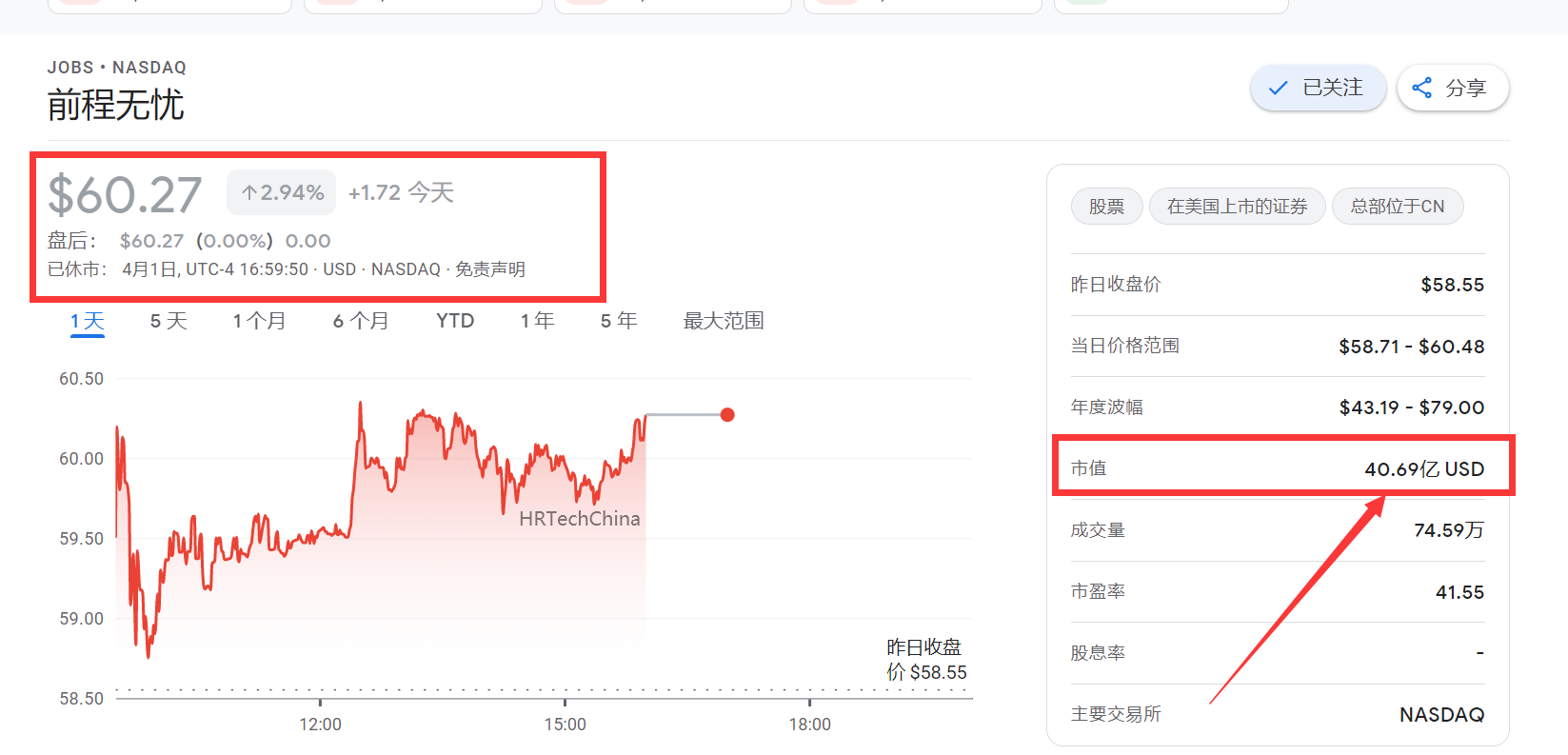This screenshot has width=1568, height=755.
Task: Click the 市值 market cap row
Action: [1277, 468]
